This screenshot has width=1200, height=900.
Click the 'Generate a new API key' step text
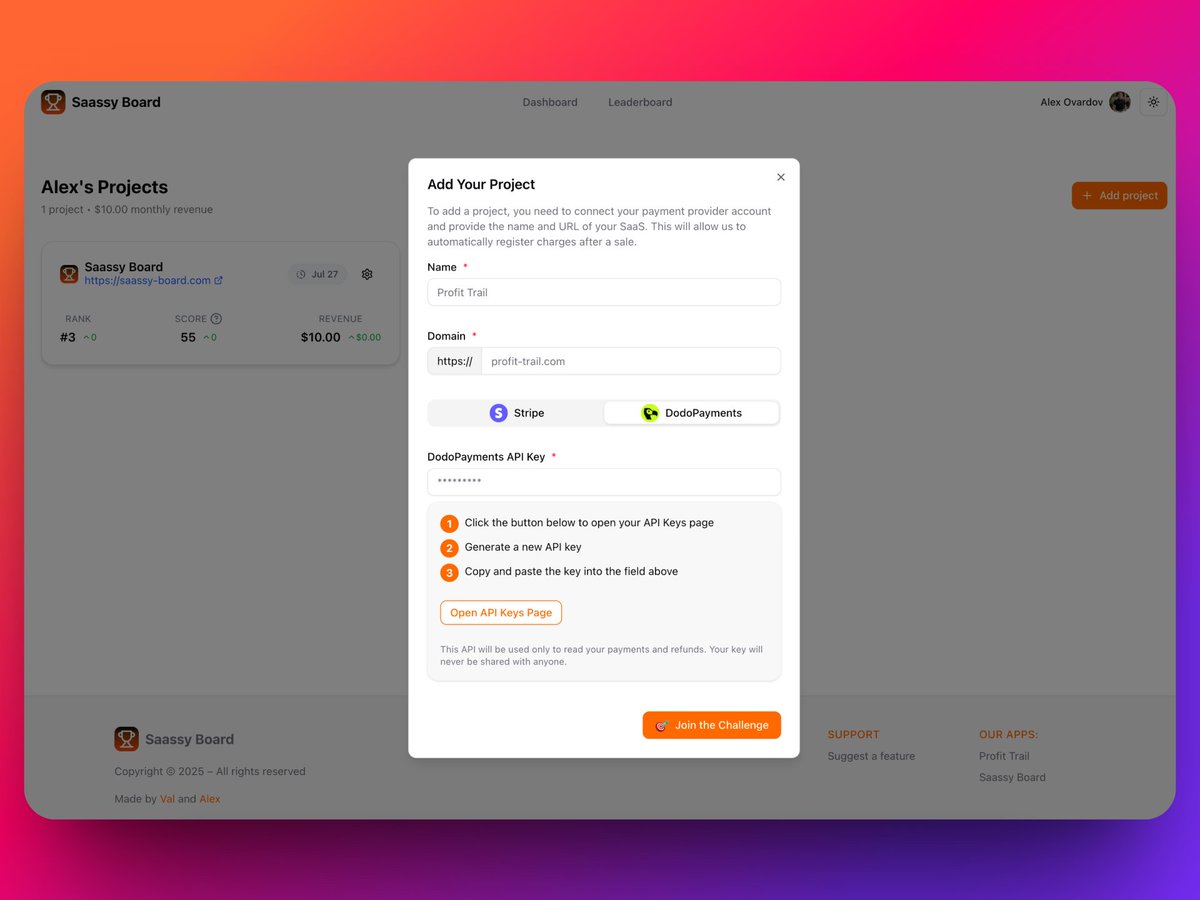click(x=523, y=547)
